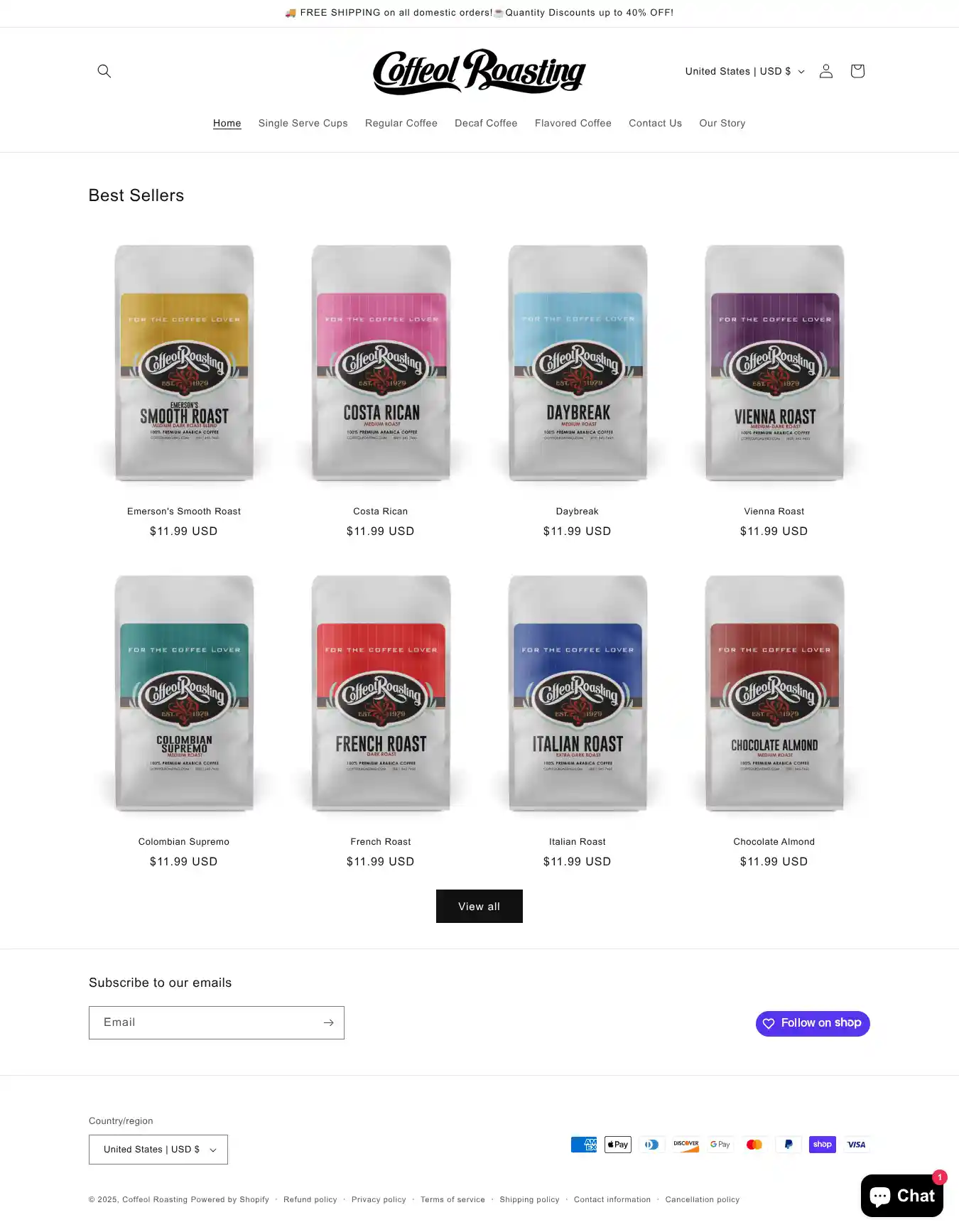This screenshot has height=1232, width=959.
Task: Go to the Flavored Coffee menu
Action: 573,123
